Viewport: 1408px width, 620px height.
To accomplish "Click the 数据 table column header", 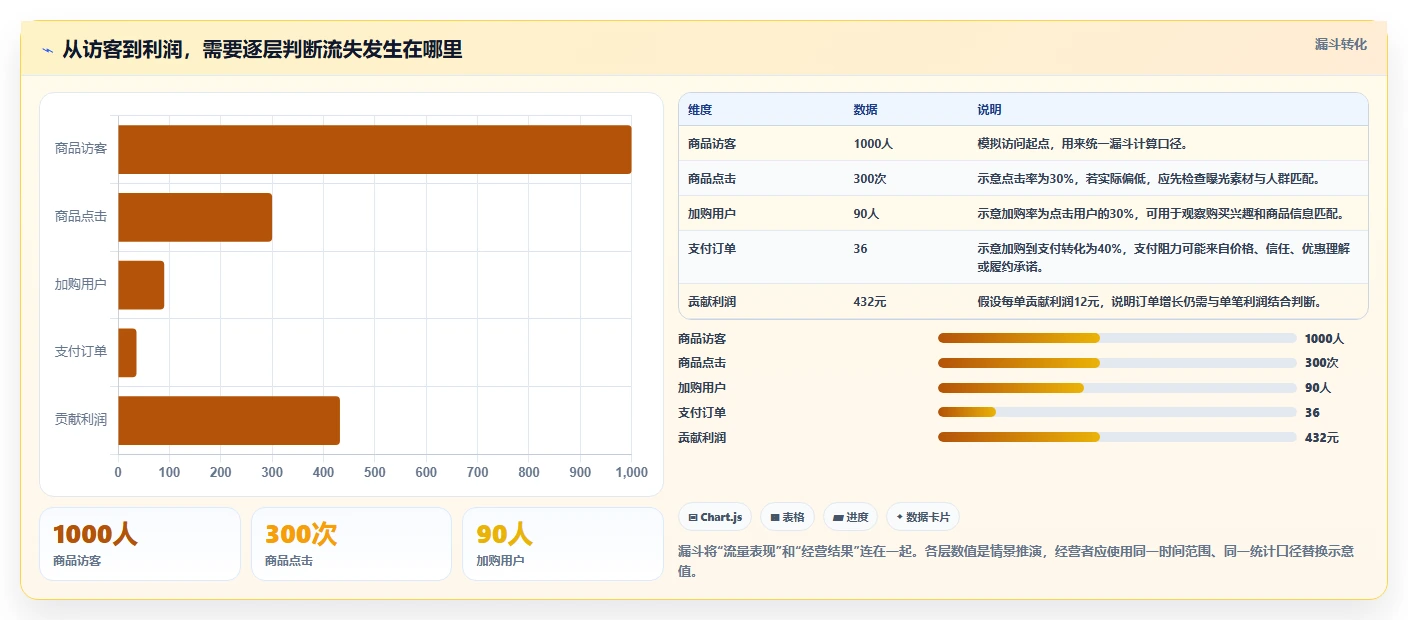I will (866, 110).
